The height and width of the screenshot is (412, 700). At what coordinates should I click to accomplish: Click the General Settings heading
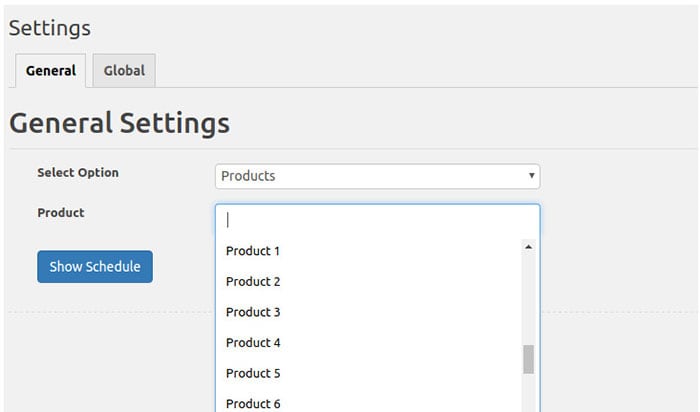[119, 123]
